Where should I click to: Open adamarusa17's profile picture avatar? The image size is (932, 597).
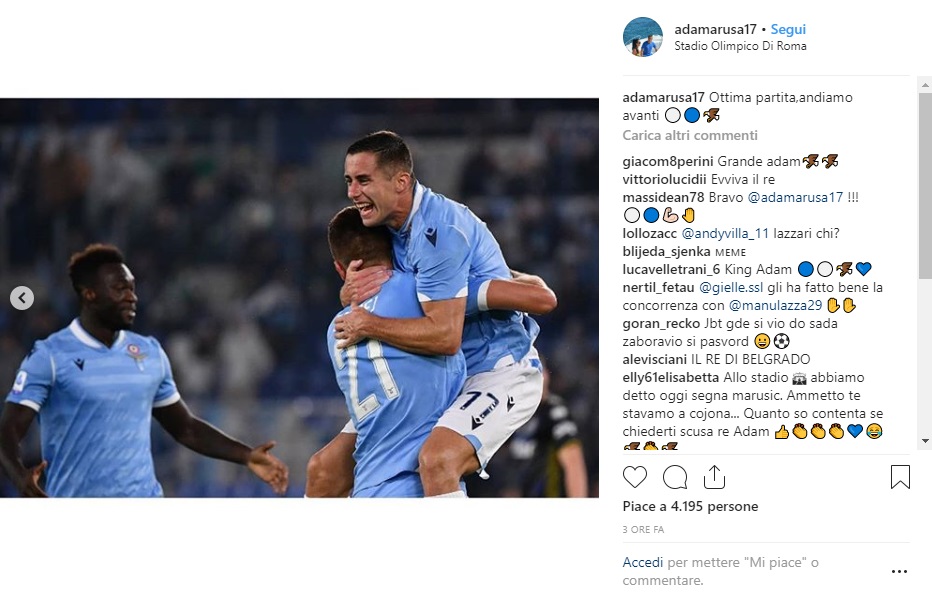pyautogui.click(x=643, y=37)
